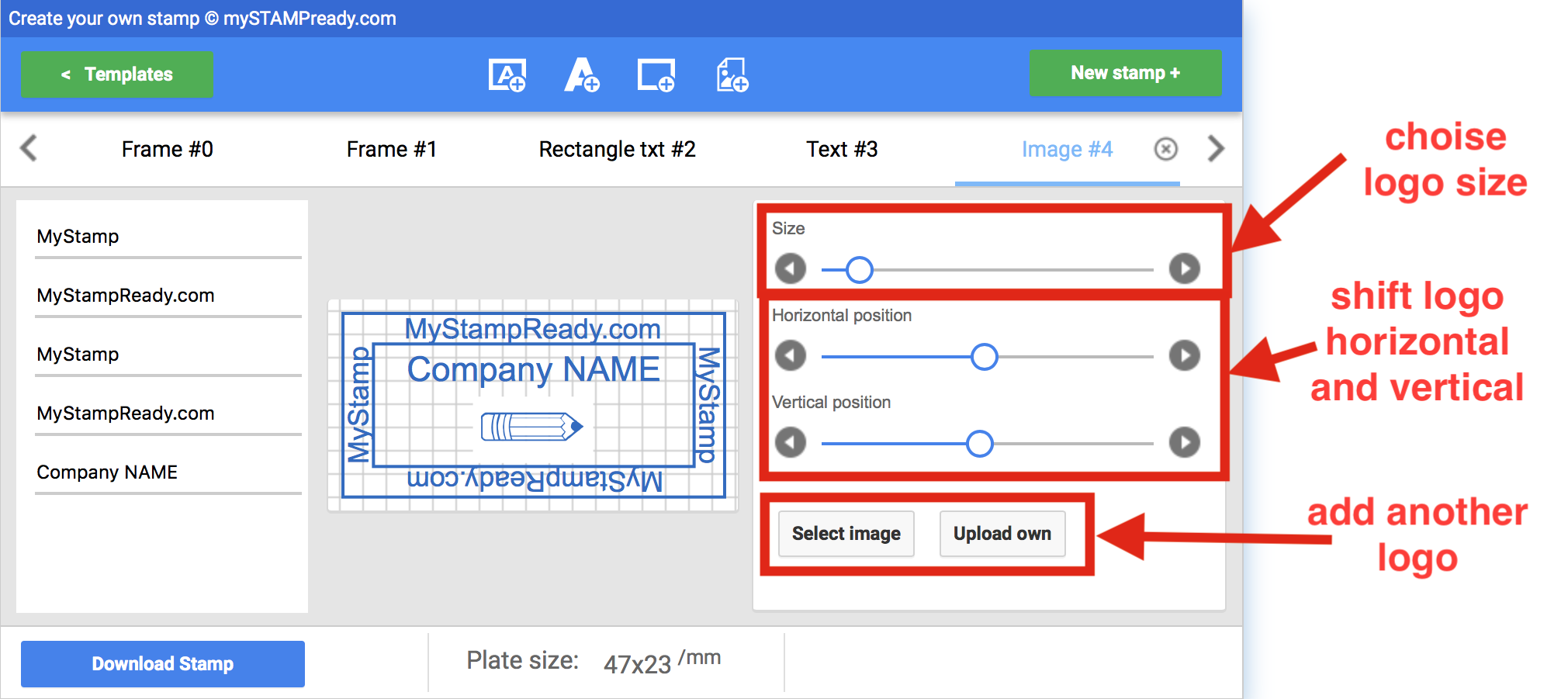Edit the first MyStampReady.com text field
The image size is (1568, 699).
[x=168, y=296]
